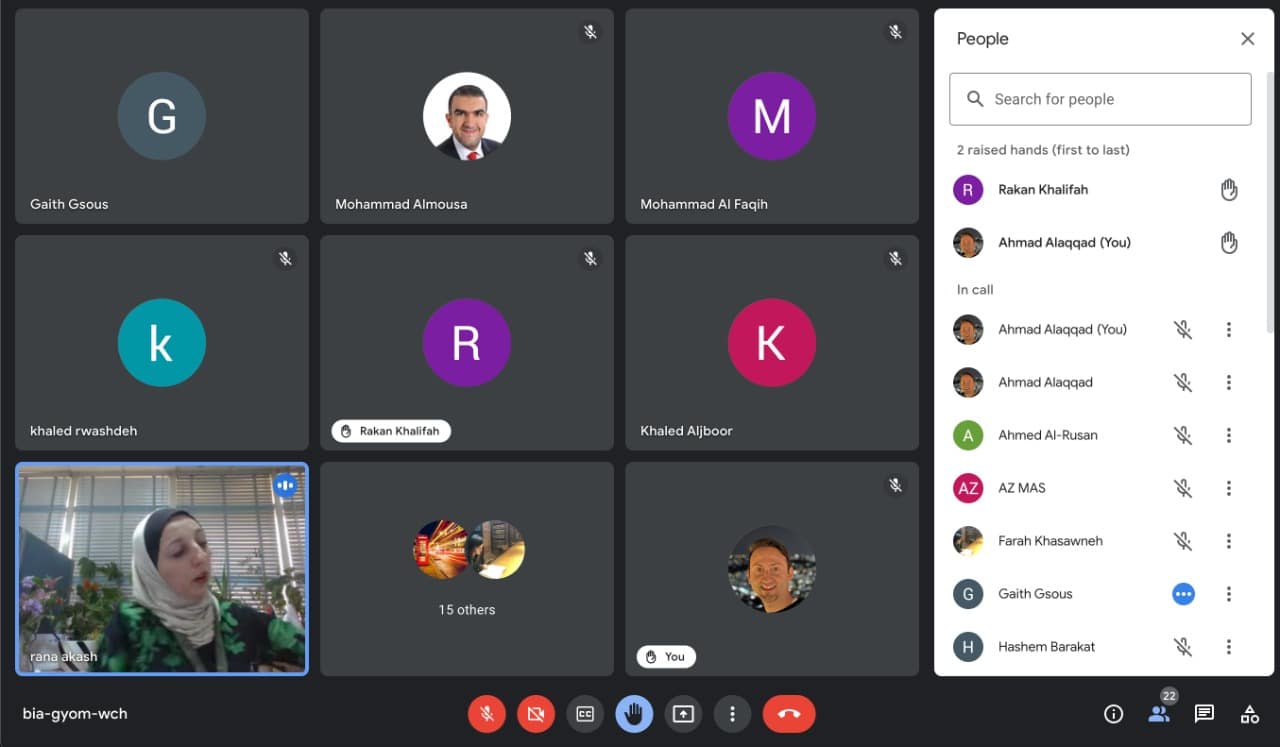Viewport: 1280px width, 747px height.
Task: Open more options in the bottom toolbar
Action: [732, 714]
